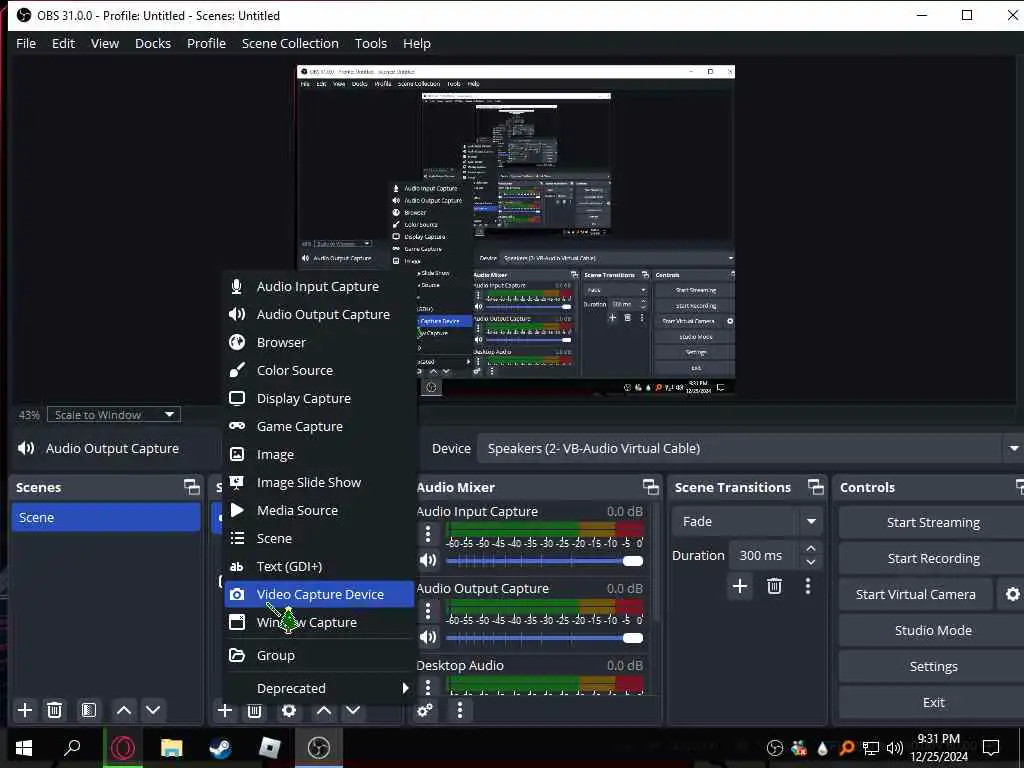Adjust Audio Input Capture volume slider
Image resolution: width=1024 pixels, height=768 pixels.
click(x=545, y=561)
